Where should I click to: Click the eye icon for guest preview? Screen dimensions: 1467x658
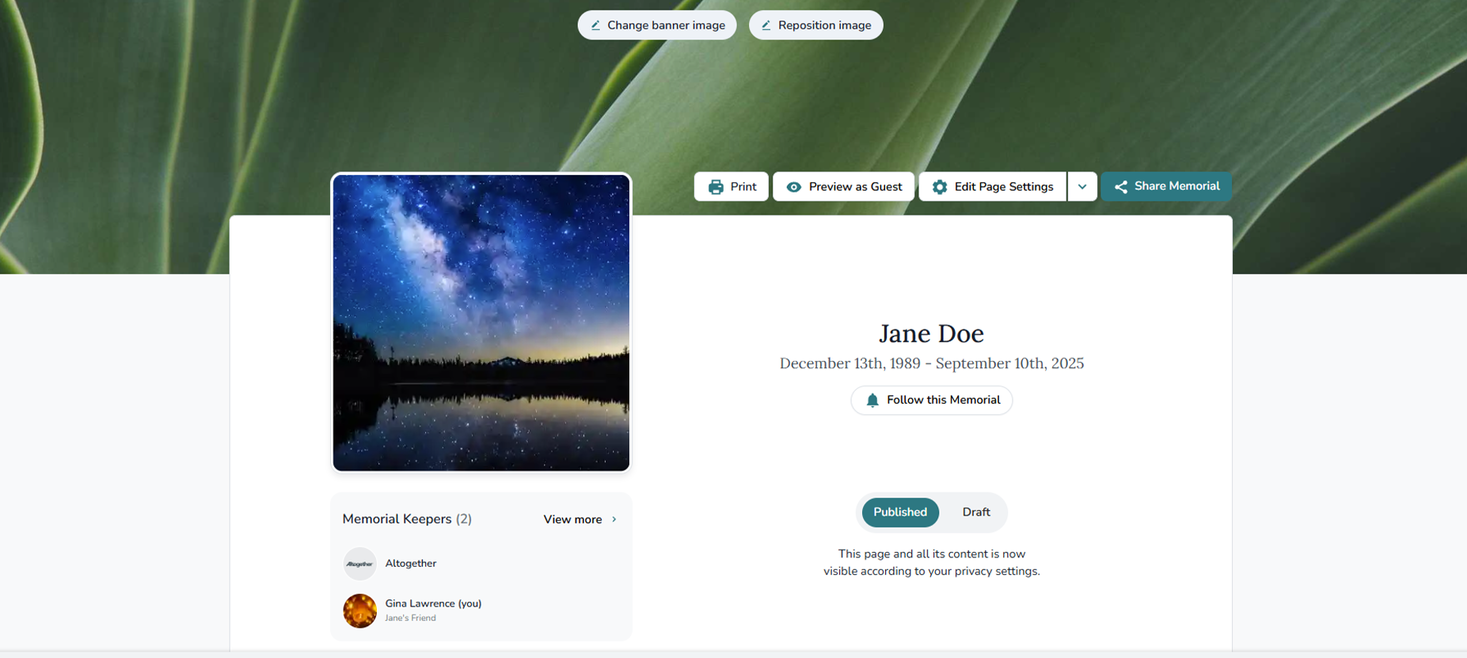pos(794,187)
